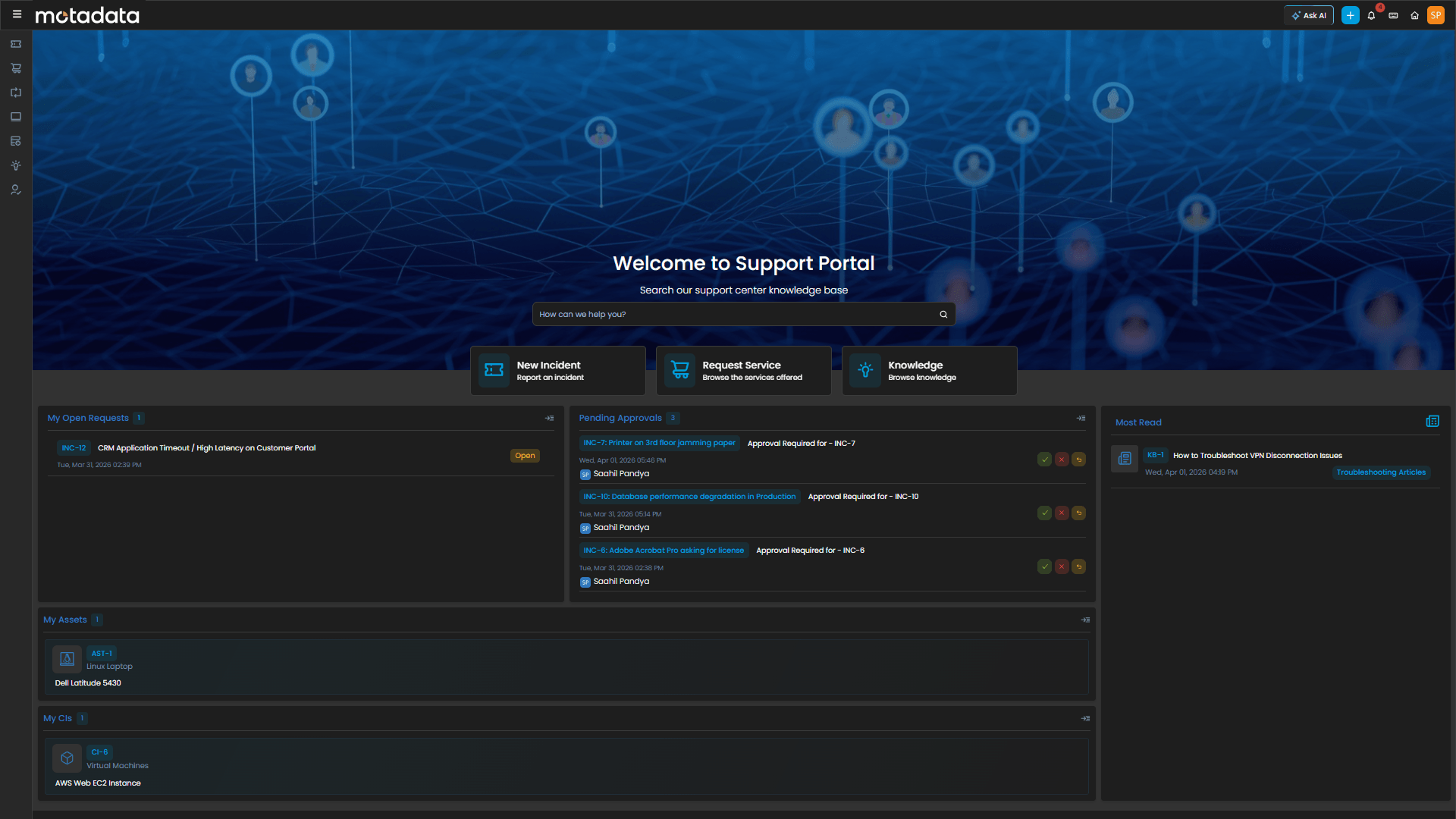Open the VPN Disconnection Issues article link

(x=1257, y=455)
